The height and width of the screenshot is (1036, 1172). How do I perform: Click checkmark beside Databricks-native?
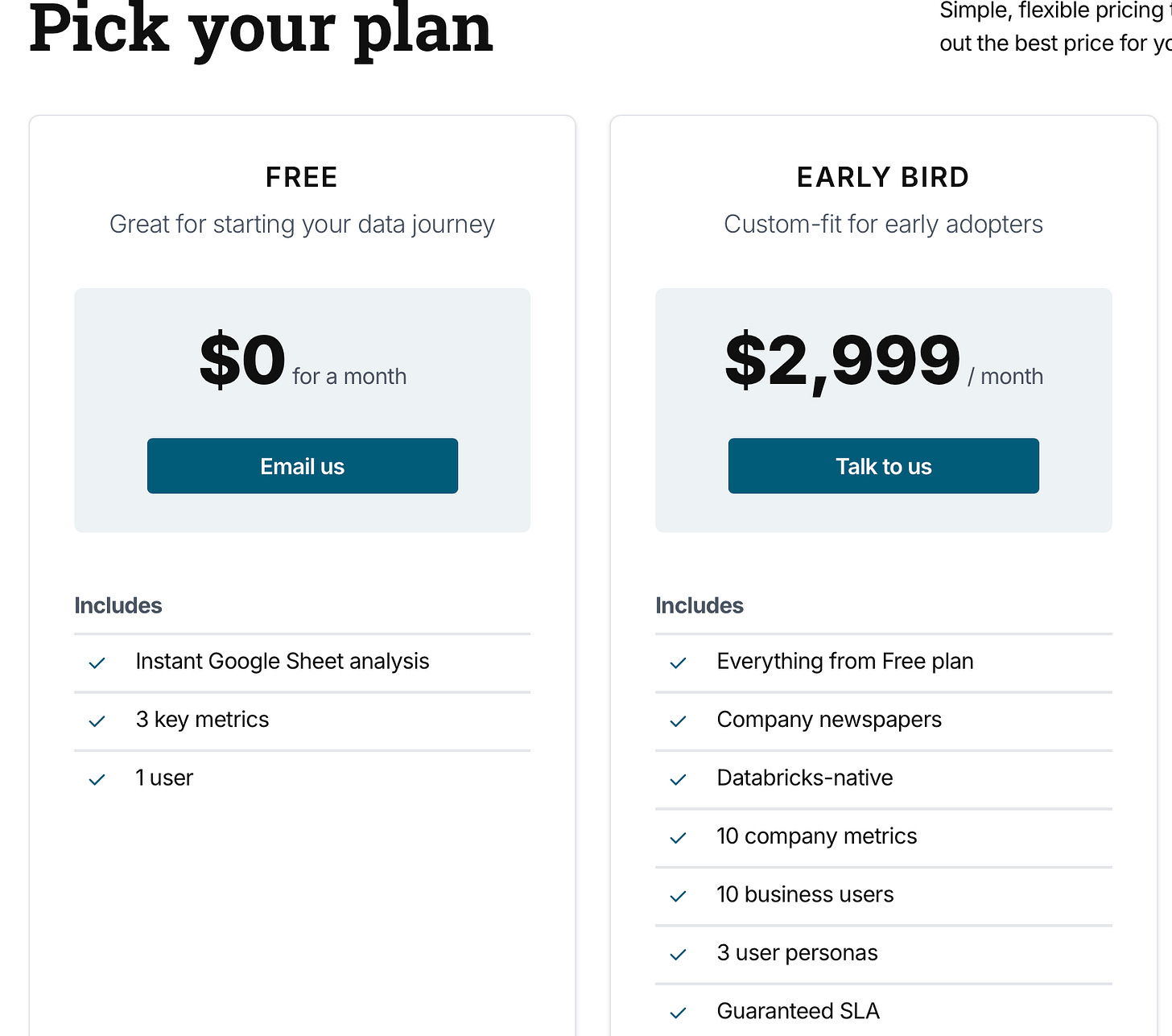[679, 780]
